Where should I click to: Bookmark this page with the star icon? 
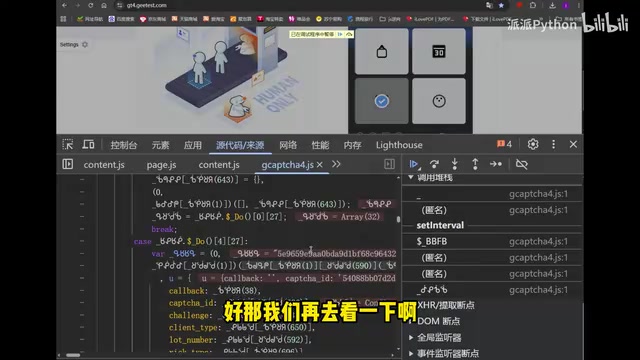[501, 5]
